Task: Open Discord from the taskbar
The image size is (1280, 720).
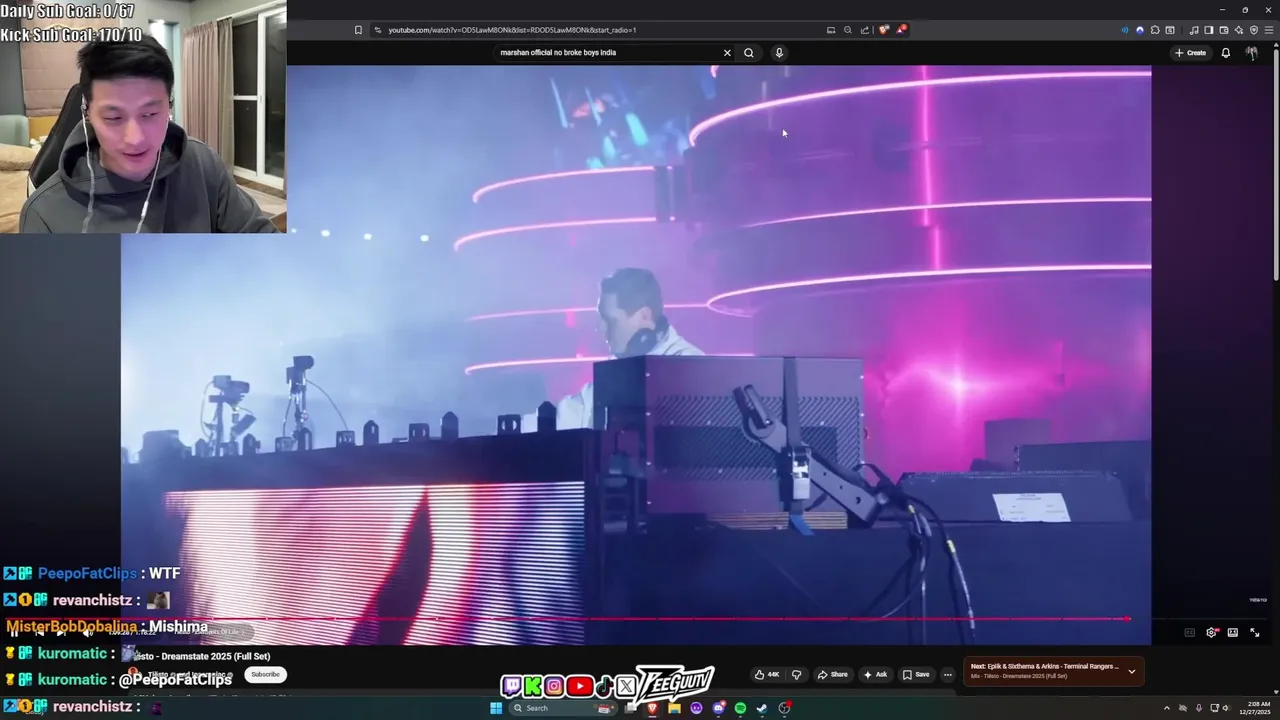Action: coord(718,708)
